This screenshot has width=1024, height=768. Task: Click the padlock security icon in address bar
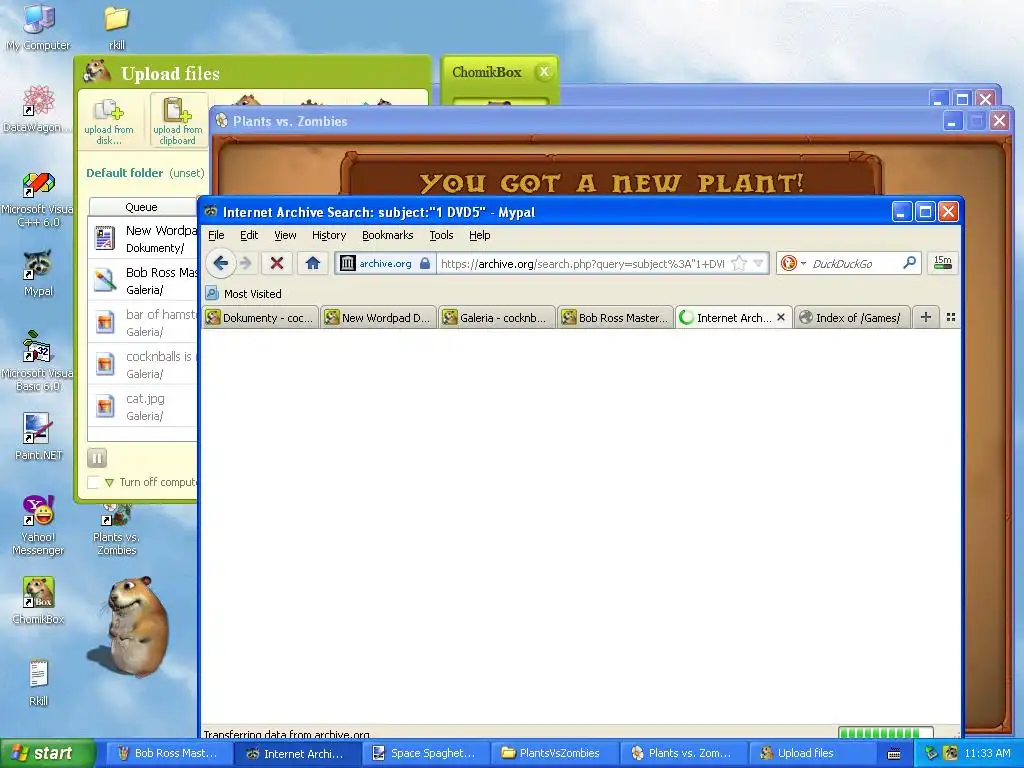pyautogui.click(x=425, y=263)
